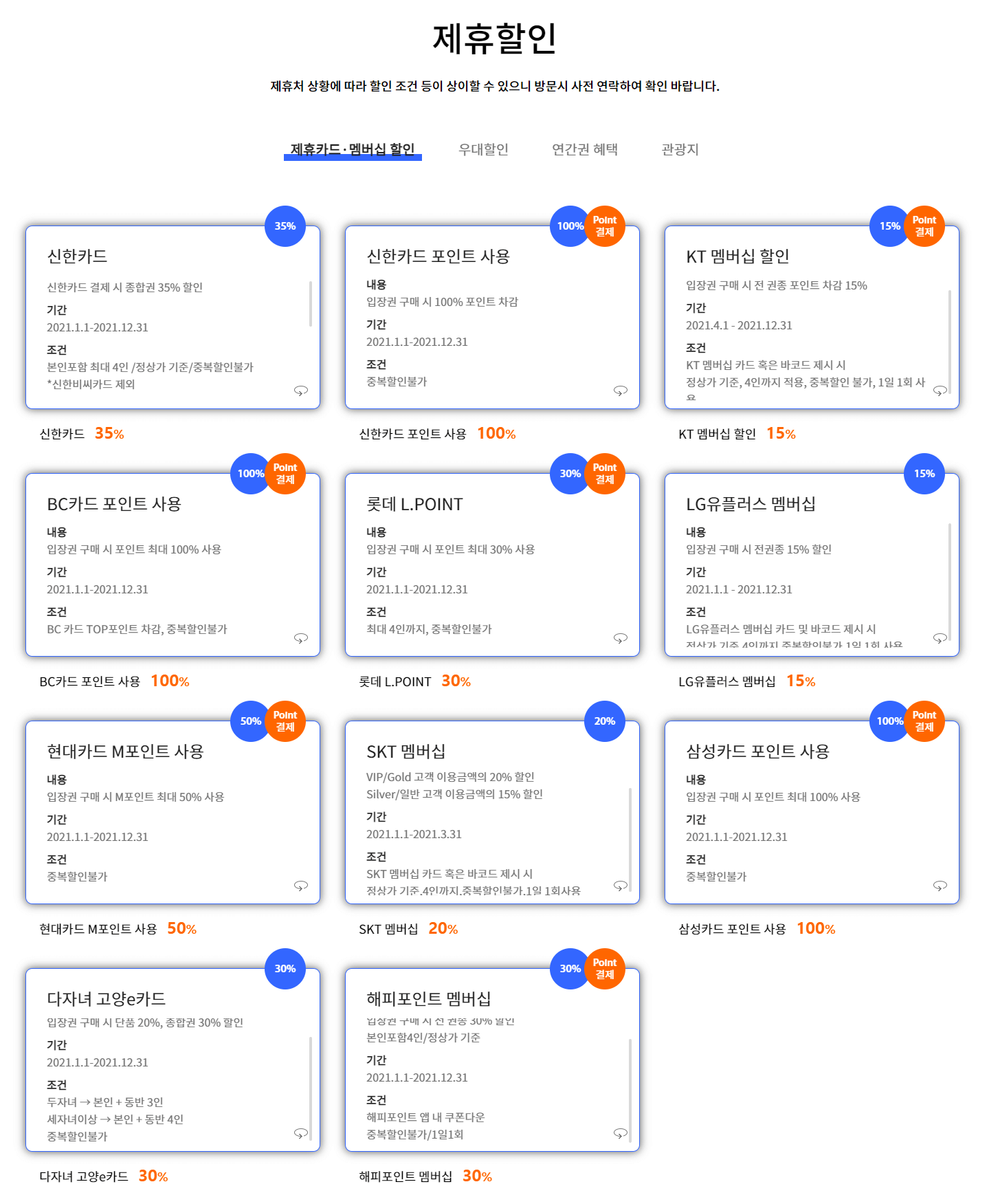Open the comment icon on SKT 멤버십 card
This screenshot has height=1204, width=1000.
point(621,886)
